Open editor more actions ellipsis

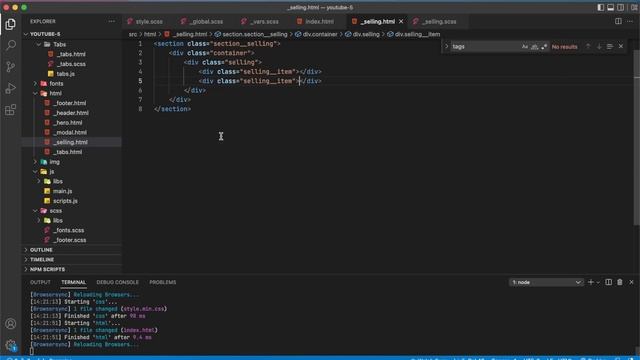[x=630, y=21]
